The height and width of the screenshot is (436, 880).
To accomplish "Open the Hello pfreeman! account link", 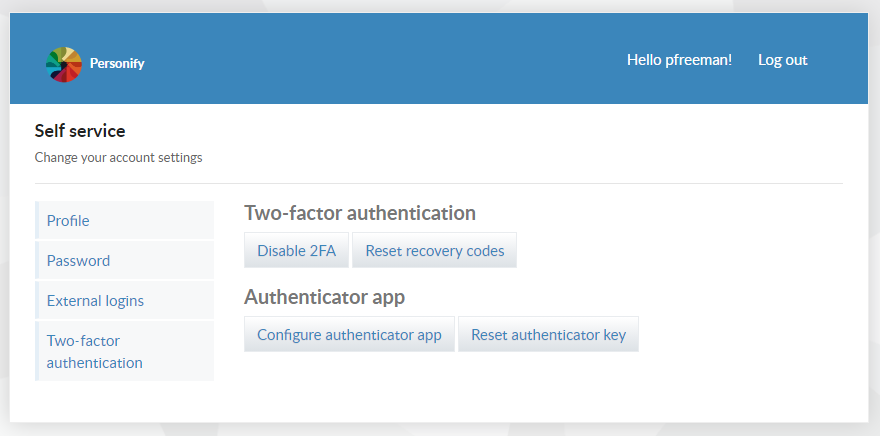I will [679, 60].
